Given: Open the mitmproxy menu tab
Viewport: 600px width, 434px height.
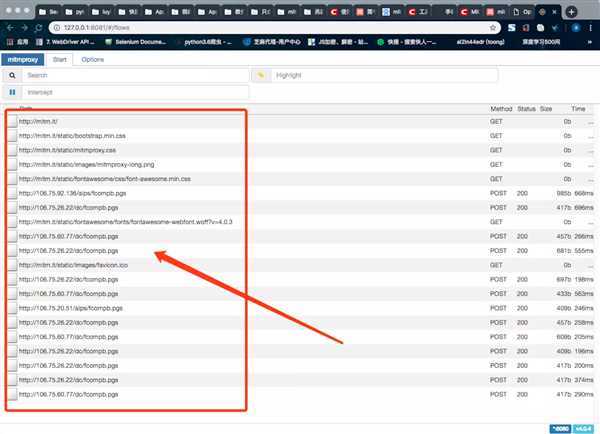Looking at the screenshot, I should [x=23, y=59].
